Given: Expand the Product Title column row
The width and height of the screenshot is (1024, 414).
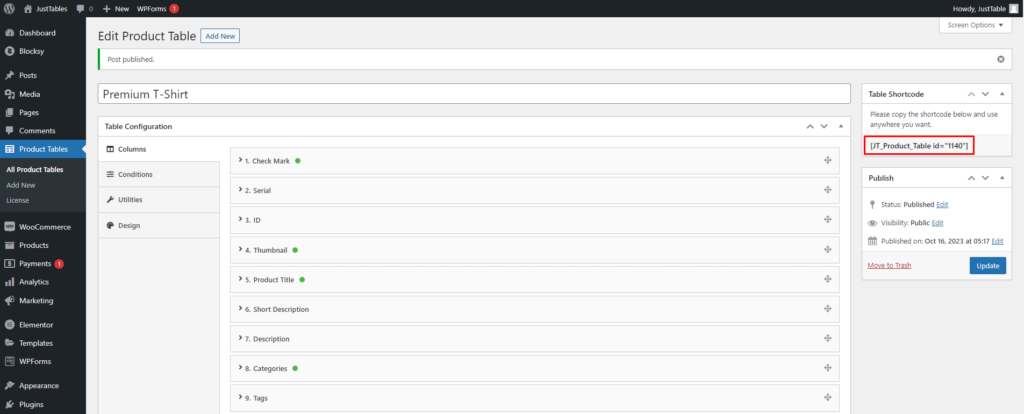Looking at the screenshot, I should pyautogui.click(x=270, y=280).
